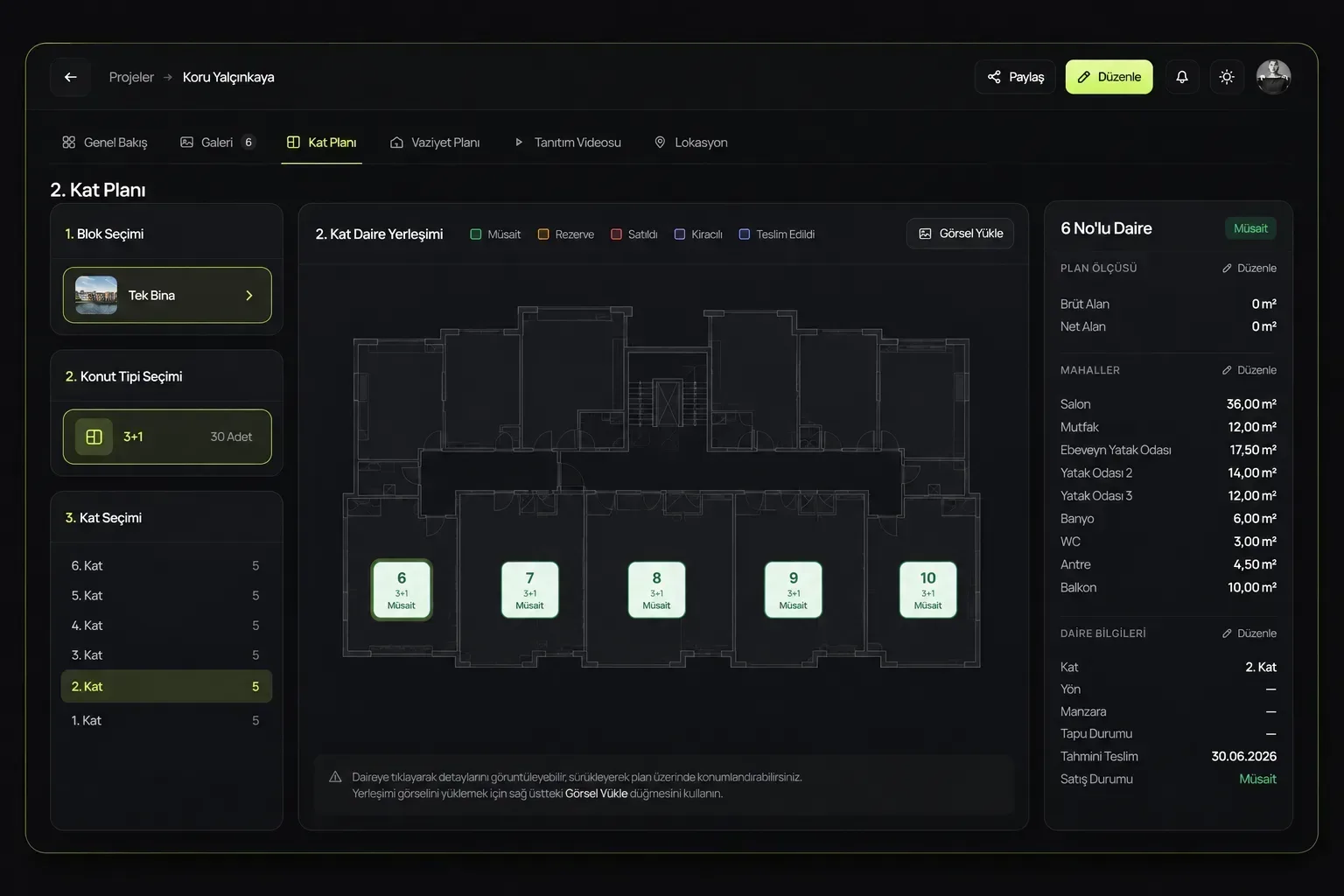Edit Plan Ölçüsü with pencil Düzenle
The height and width of the screenshot is (896, 1344).
coord(1249,269)
